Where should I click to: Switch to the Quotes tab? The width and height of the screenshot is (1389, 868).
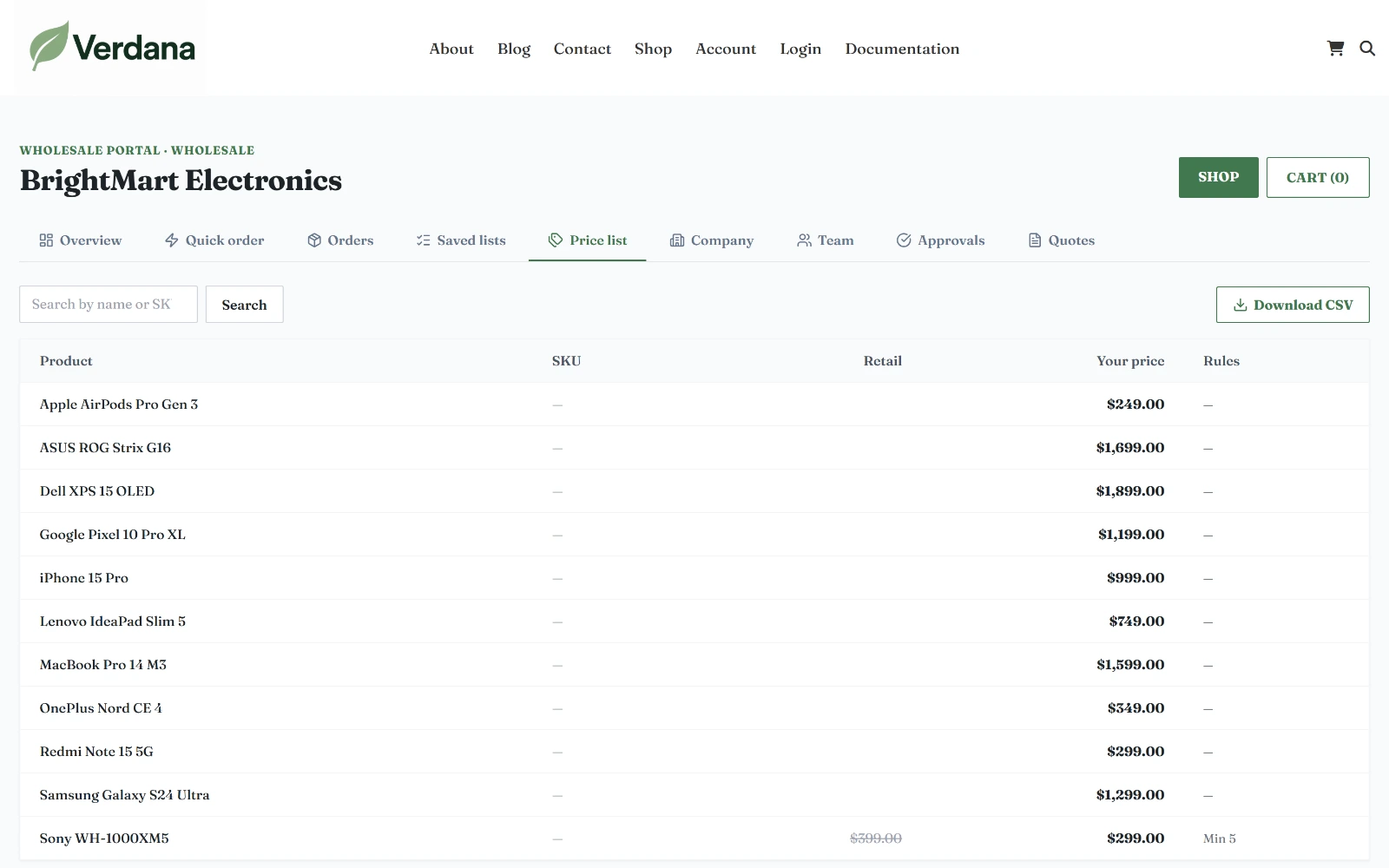1062,240
